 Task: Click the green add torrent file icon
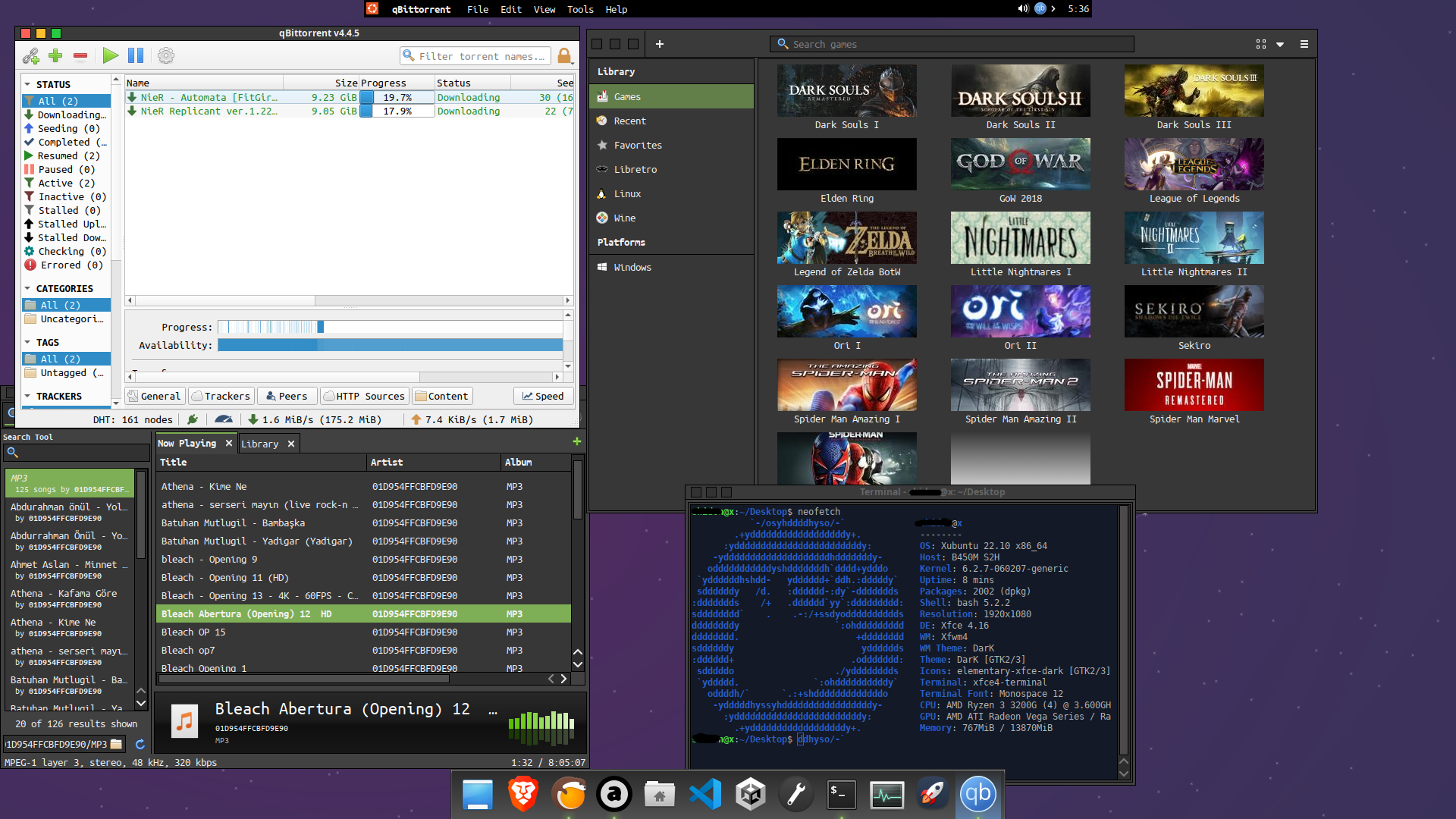point(55,55)
